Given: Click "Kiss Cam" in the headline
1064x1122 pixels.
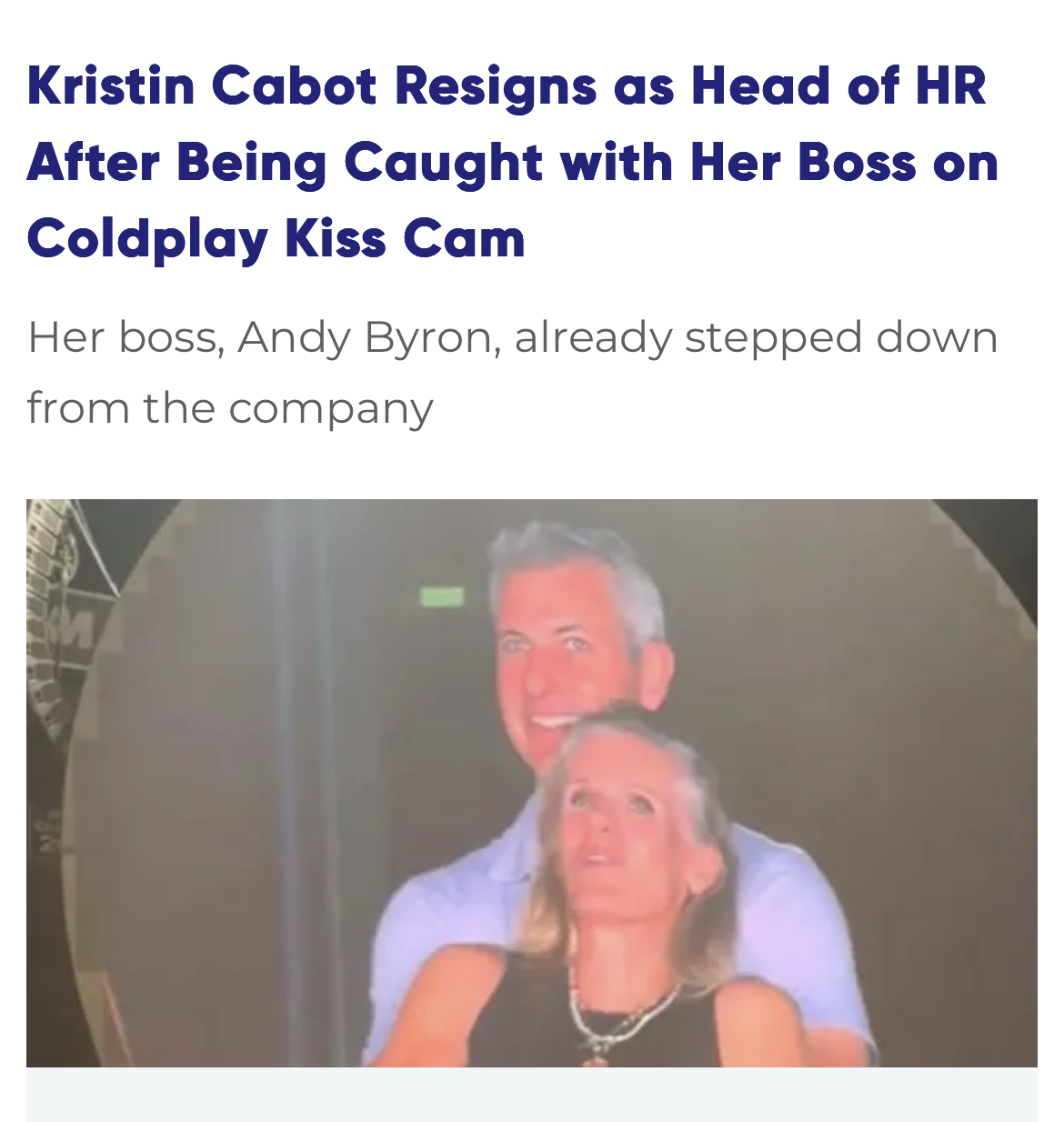Looking at the screenshot, I should [405, 239].
